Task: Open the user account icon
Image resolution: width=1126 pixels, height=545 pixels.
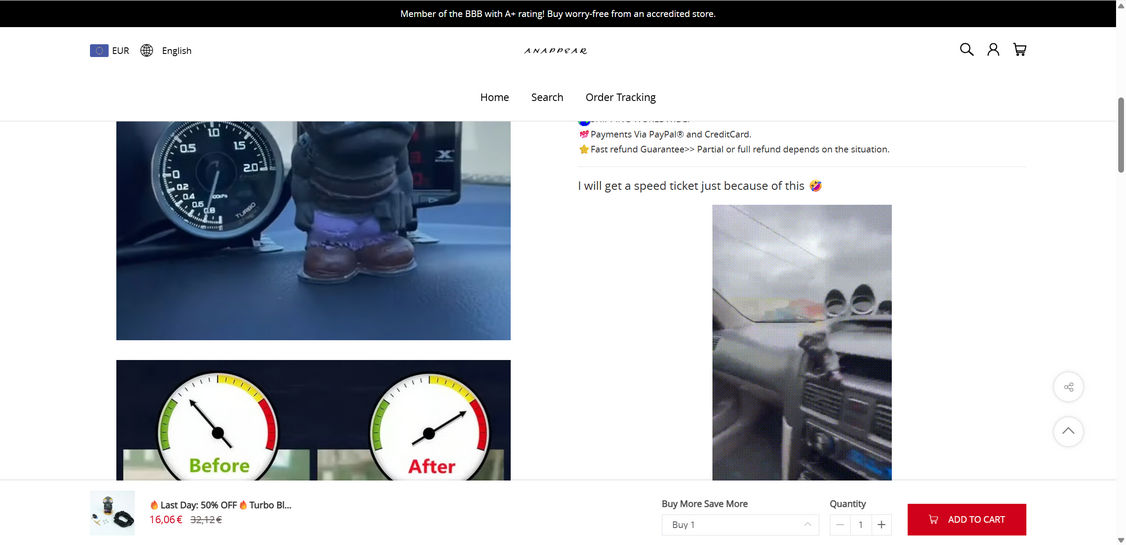Action: [x=993, y=50]
